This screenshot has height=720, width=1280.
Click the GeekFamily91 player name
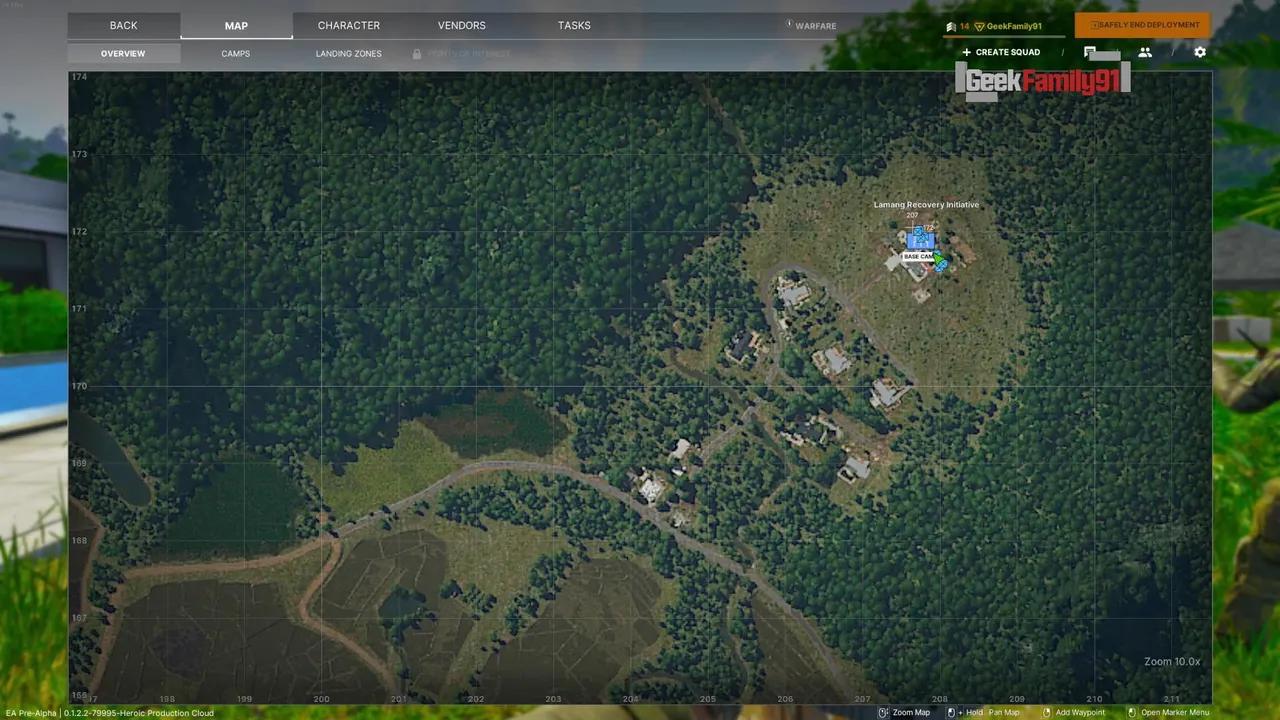click(1014, 26)
